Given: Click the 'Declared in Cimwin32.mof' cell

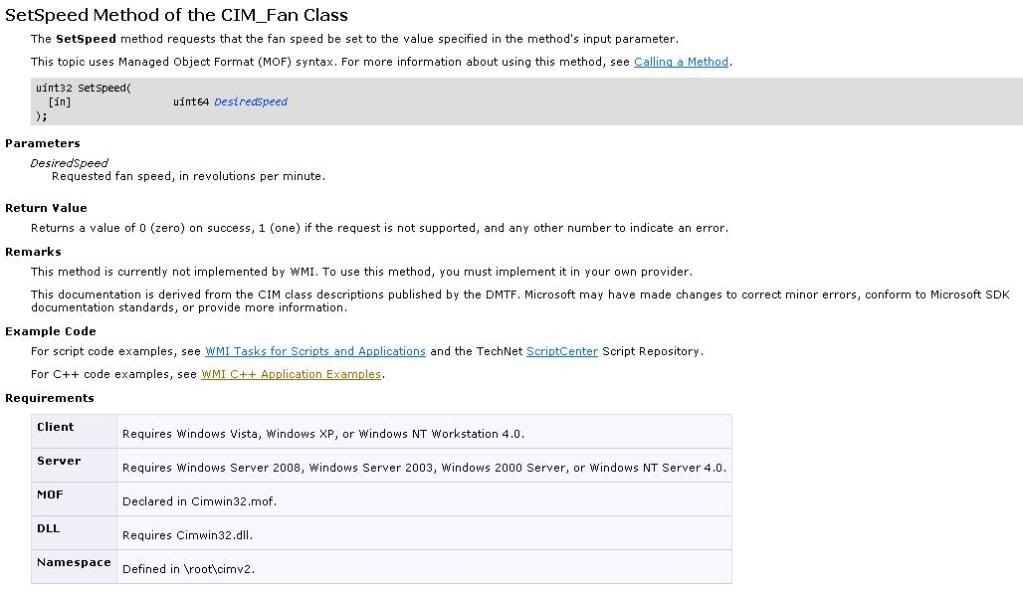Looking at the screenshot, I should click(x=425, y=500).
